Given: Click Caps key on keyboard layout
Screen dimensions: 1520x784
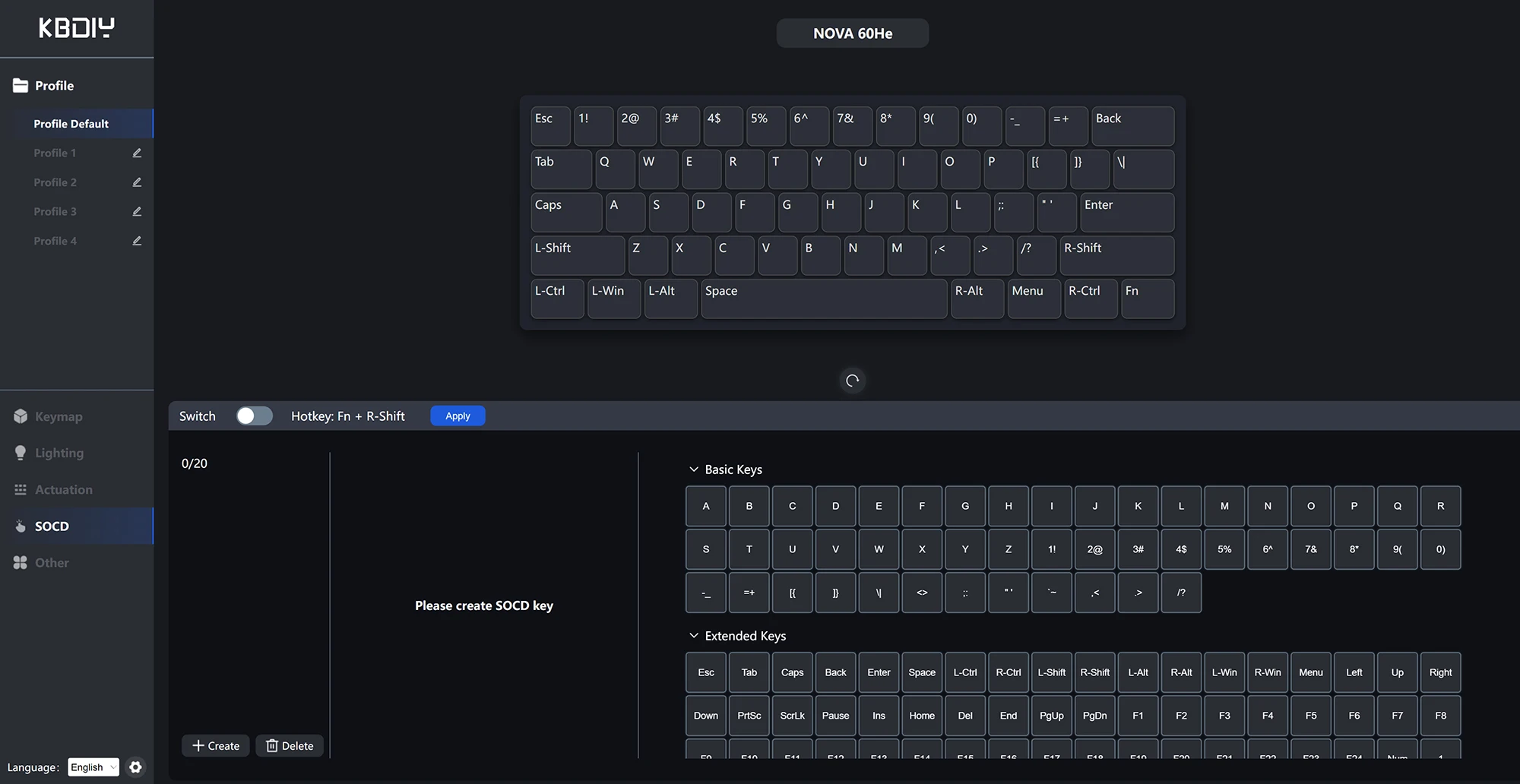Looking at the screenshot, I should click(x=566, y=212).
